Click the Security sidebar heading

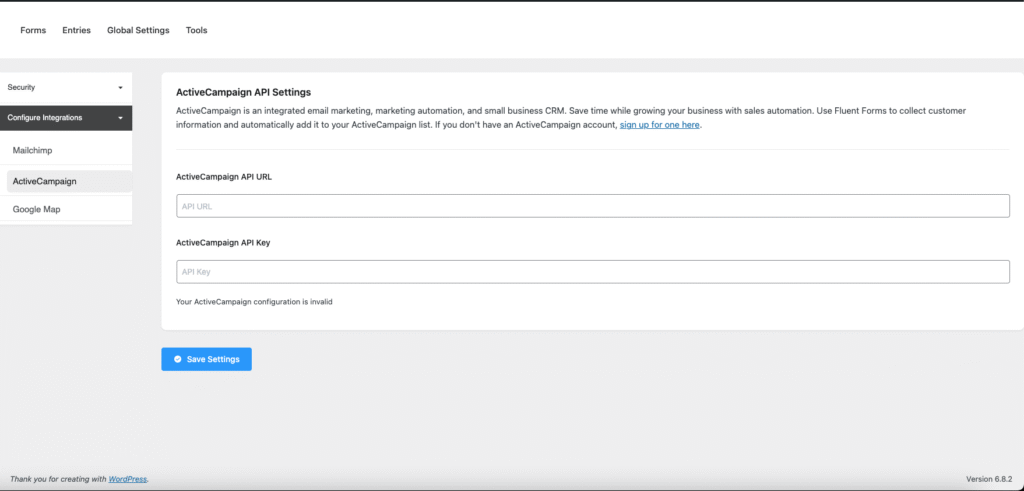pos(22,88)
